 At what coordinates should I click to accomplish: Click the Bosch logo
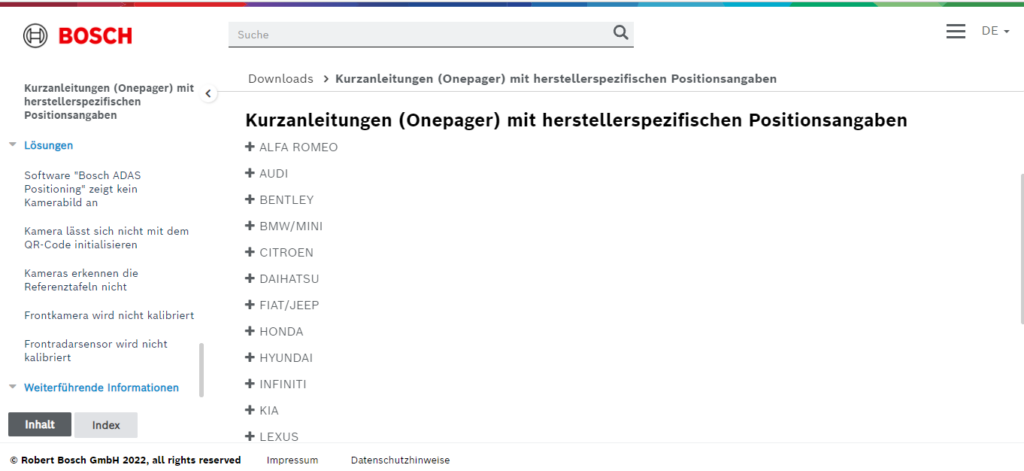[77, 35]
